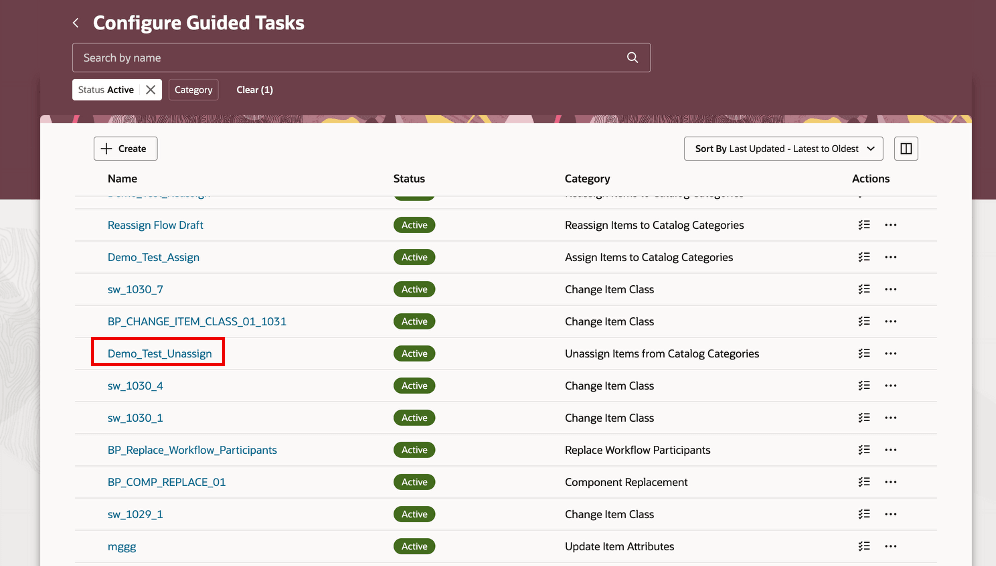Click the search magnifier icon
This screenshot has width=996, height=566.
[632, 58]
